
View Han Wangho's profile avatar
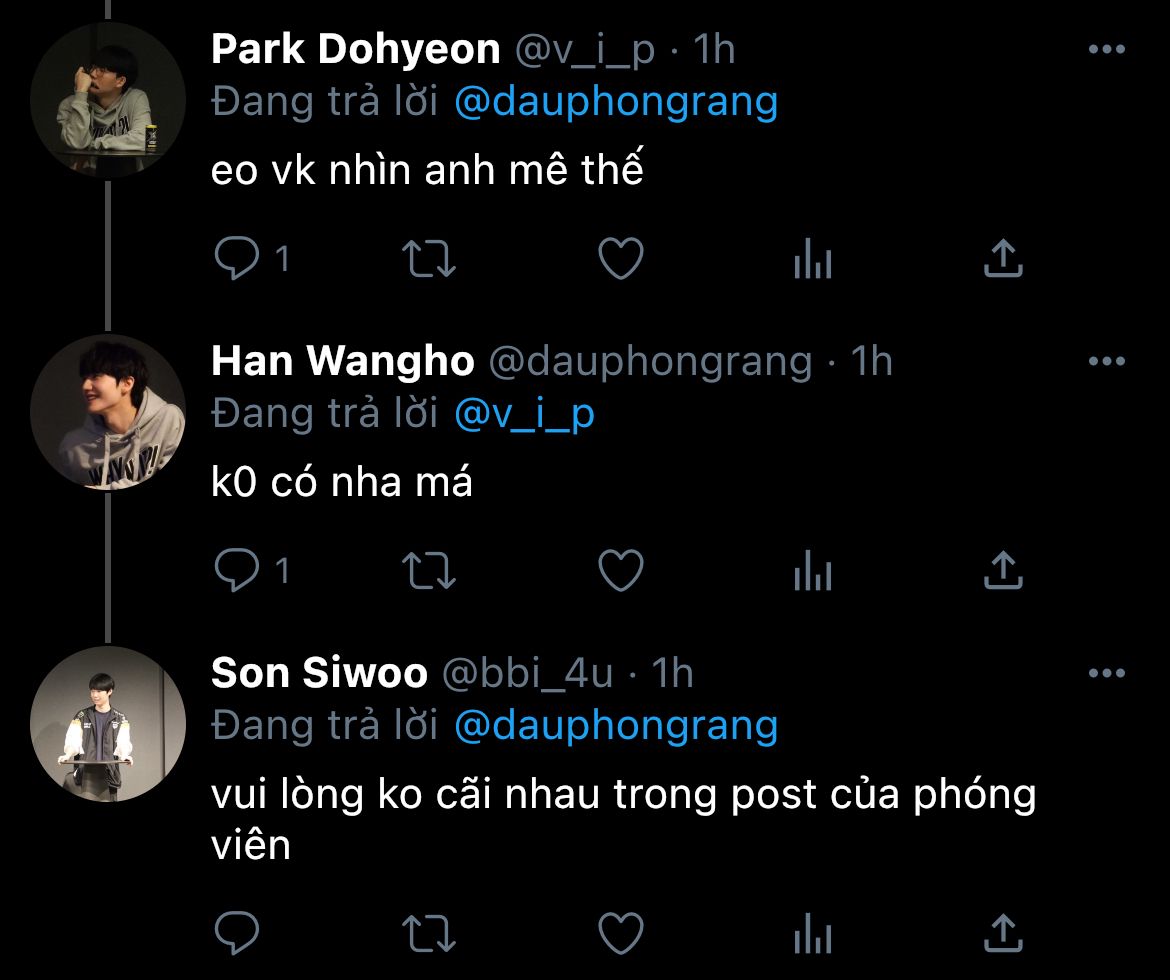point(108,412)
